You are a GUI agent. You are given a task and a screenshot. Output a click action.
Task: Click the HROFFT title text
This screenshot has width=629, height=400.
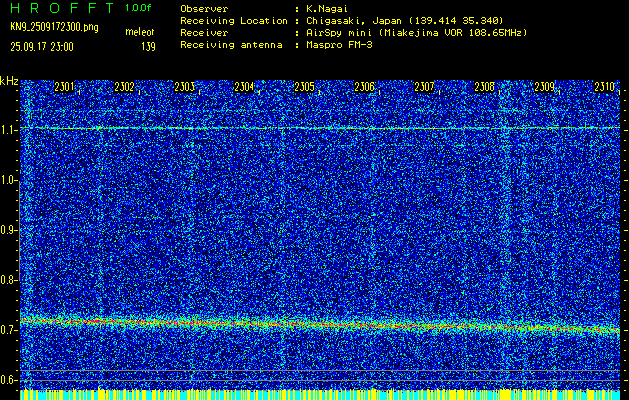point(63,8)
